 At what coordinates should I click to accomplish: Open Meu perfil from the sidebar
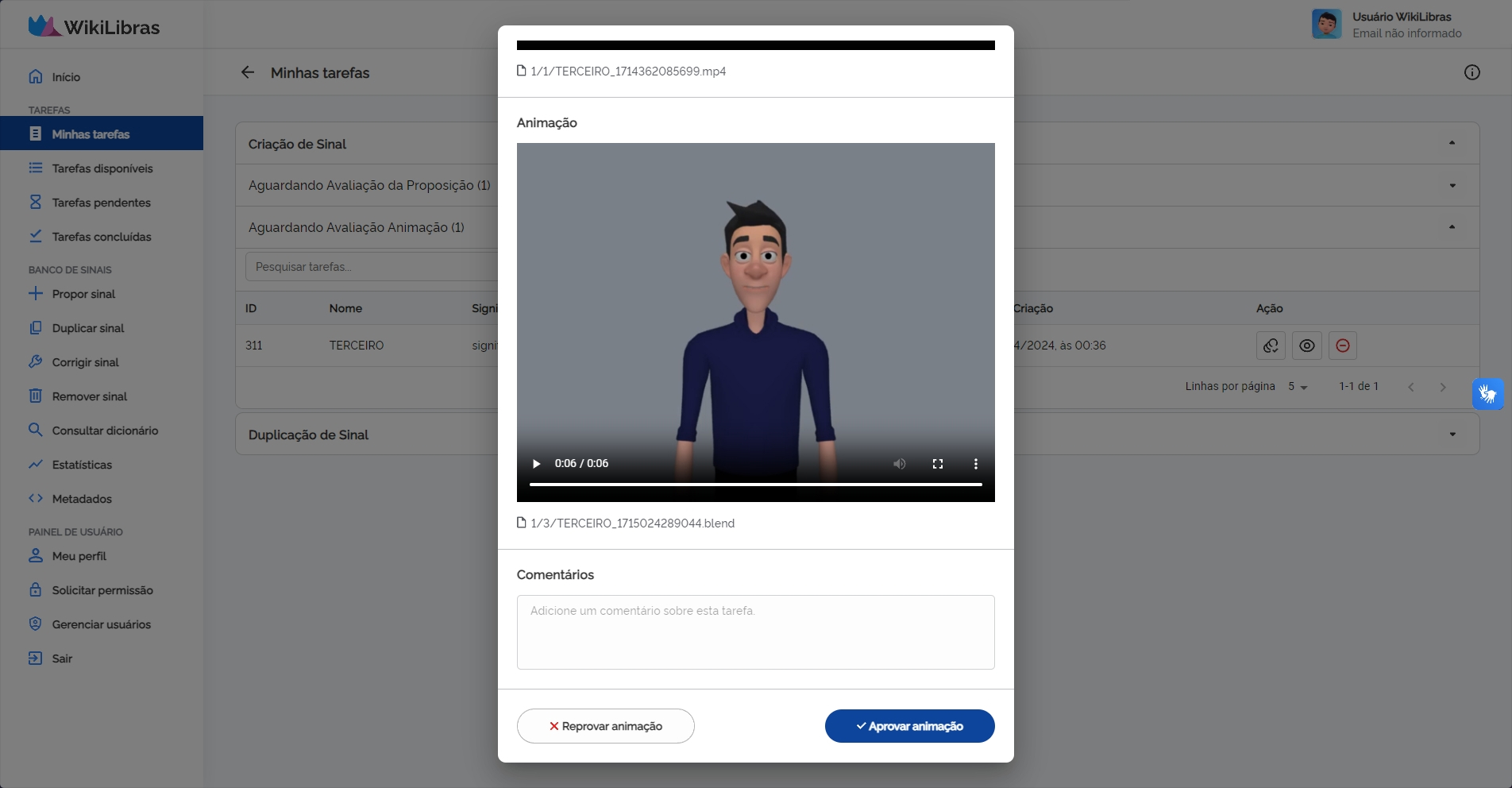[35, 556]
